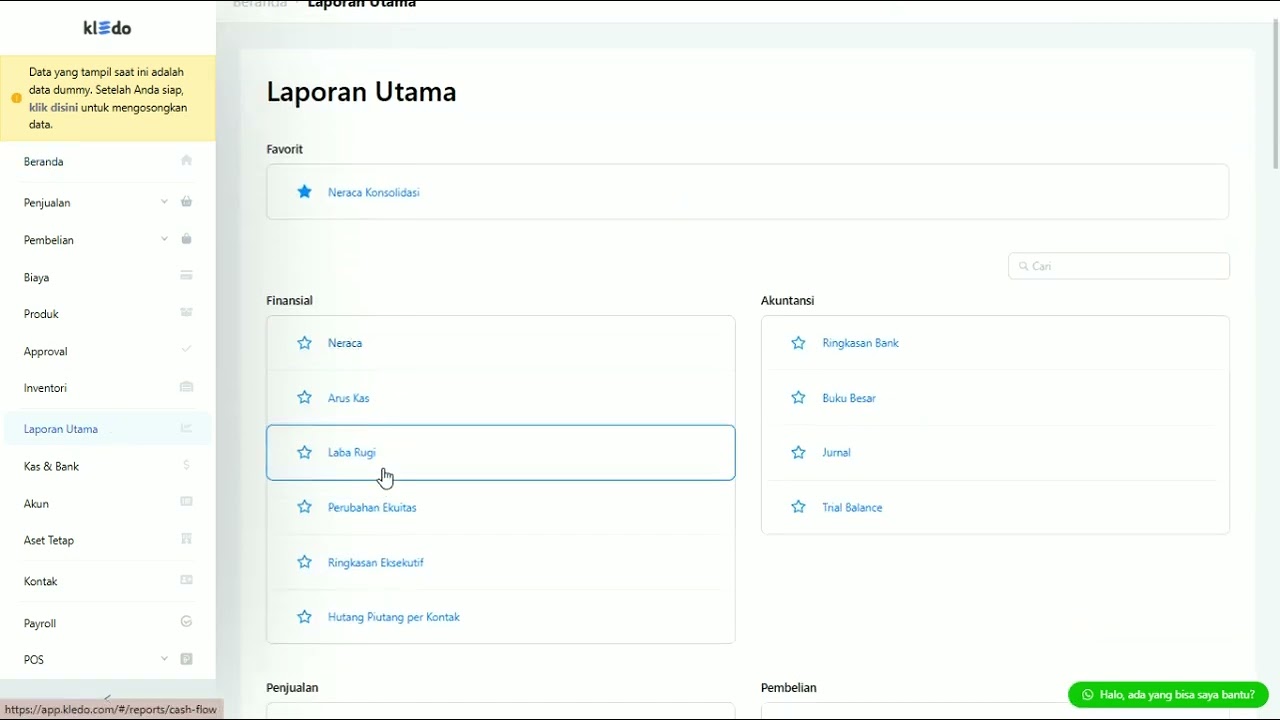Click the Aset Tetap building icon
This screenshot has width=1280, height=720.
coord(186,540)
